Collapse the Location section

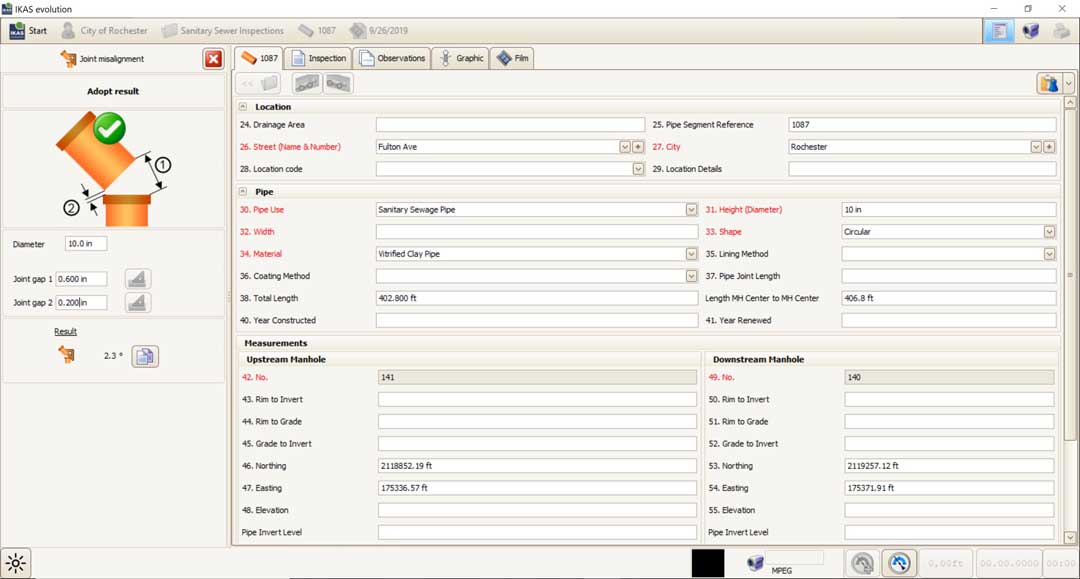243,107
